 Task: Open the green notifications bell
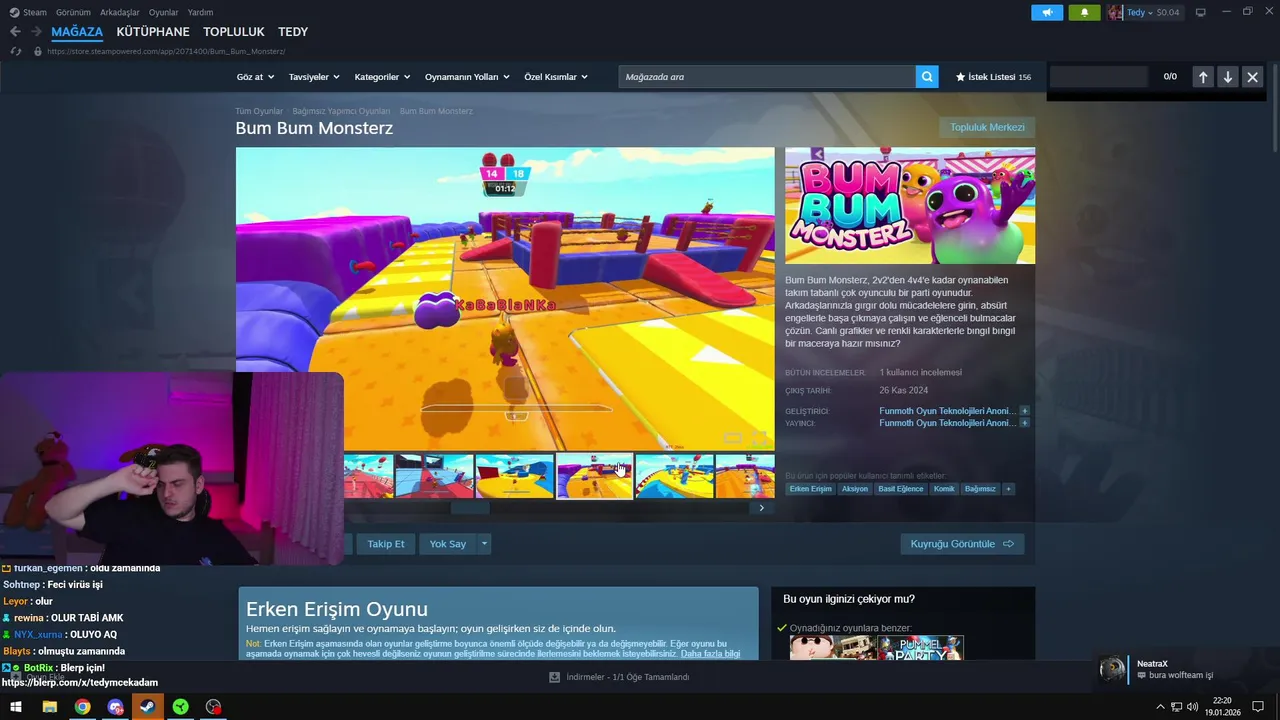click(x=1084, y=12)
